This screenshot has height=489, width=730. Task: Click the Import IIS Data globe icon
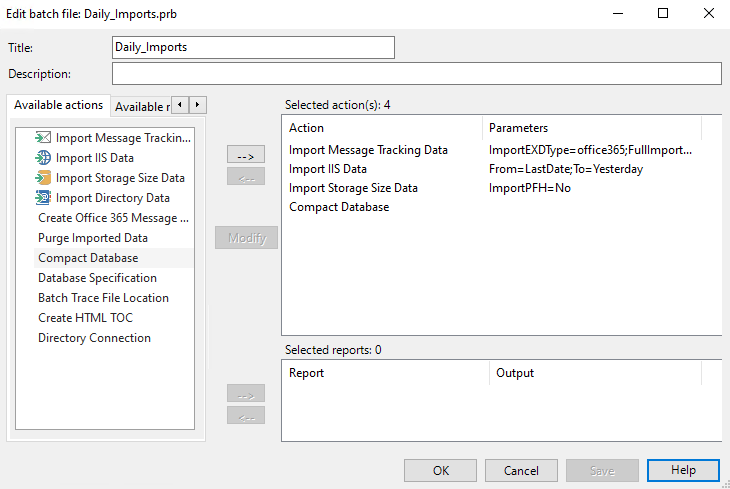tap(43, 157)
